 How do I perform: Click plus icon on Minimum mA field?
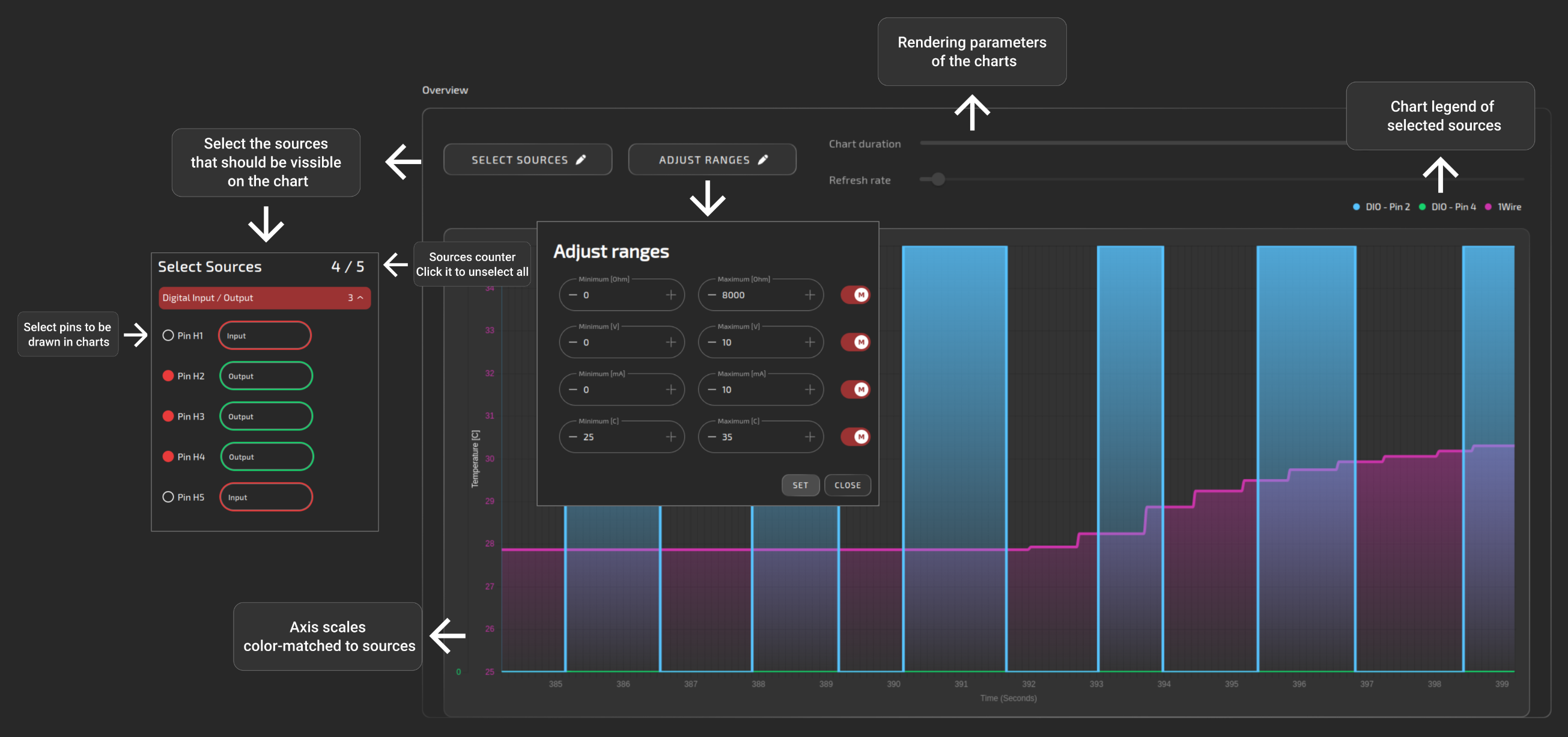670,389
